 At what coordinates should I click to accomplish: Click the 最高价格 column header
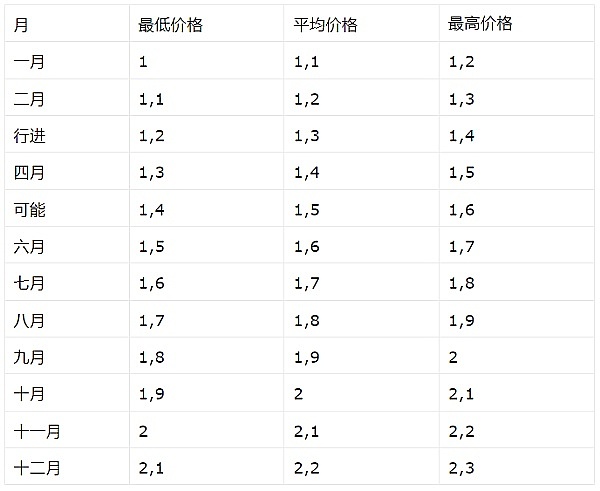point(481,25)
